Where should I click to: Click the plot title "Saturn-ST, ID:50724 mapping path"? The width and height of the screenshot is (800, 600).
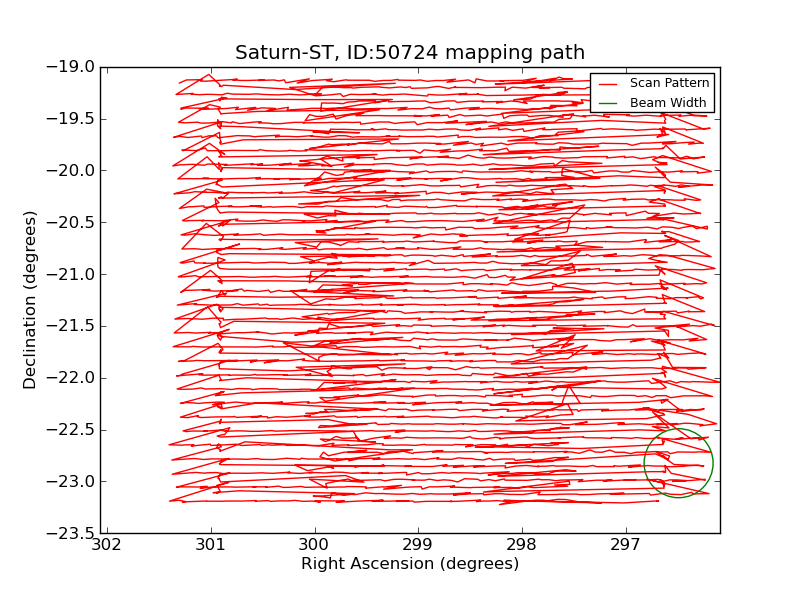point(410,53)
